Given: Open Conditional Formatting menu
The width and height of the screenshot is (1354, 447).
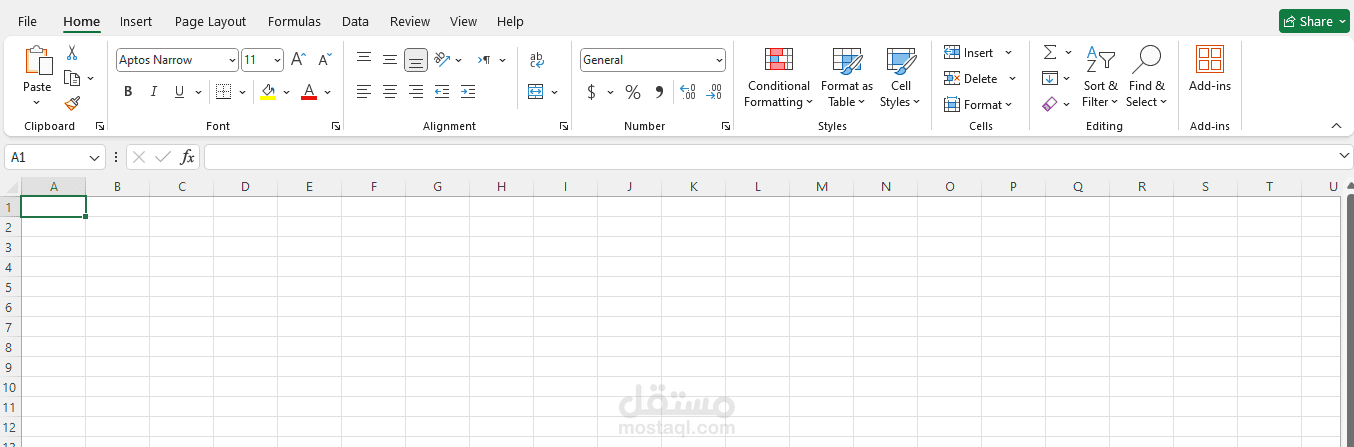Looking at the screenshot, I should pyautogui.click(x=778, y=77).
